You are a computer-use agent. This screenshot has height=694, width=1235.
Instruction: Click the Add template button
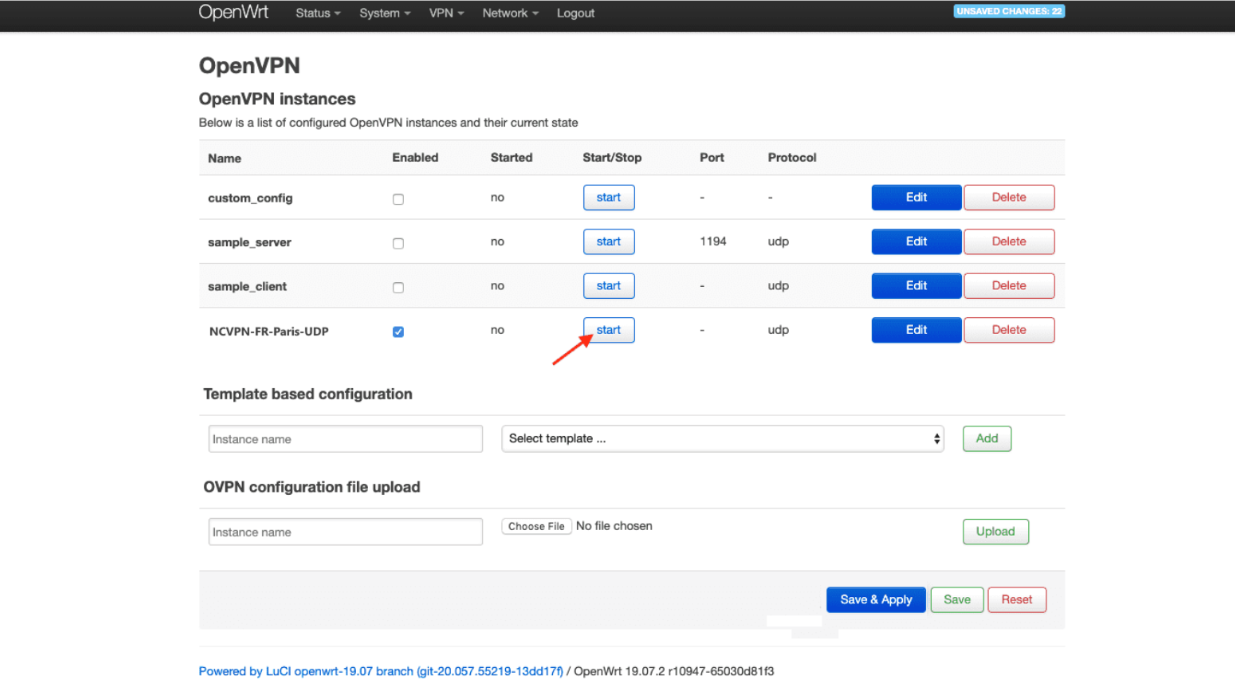987,438
